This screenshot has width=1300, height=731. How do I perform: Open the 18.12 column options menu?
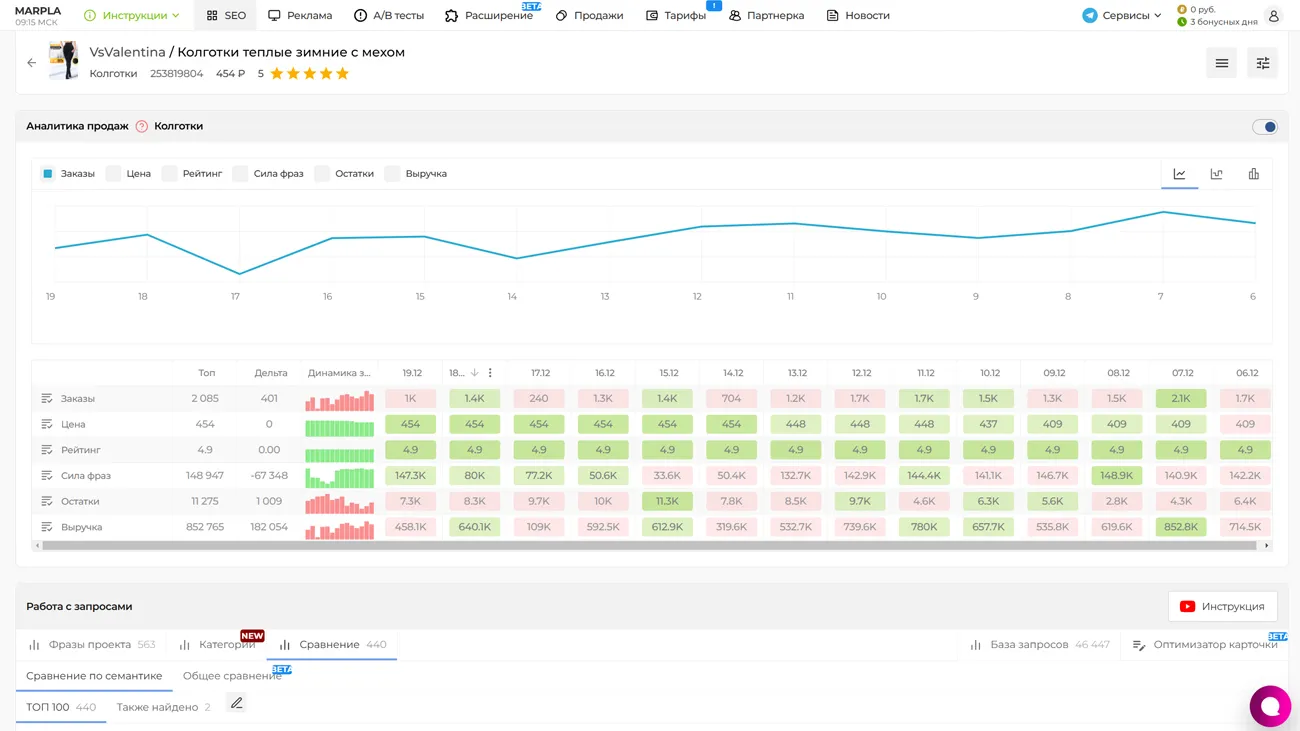coord(490,373)
